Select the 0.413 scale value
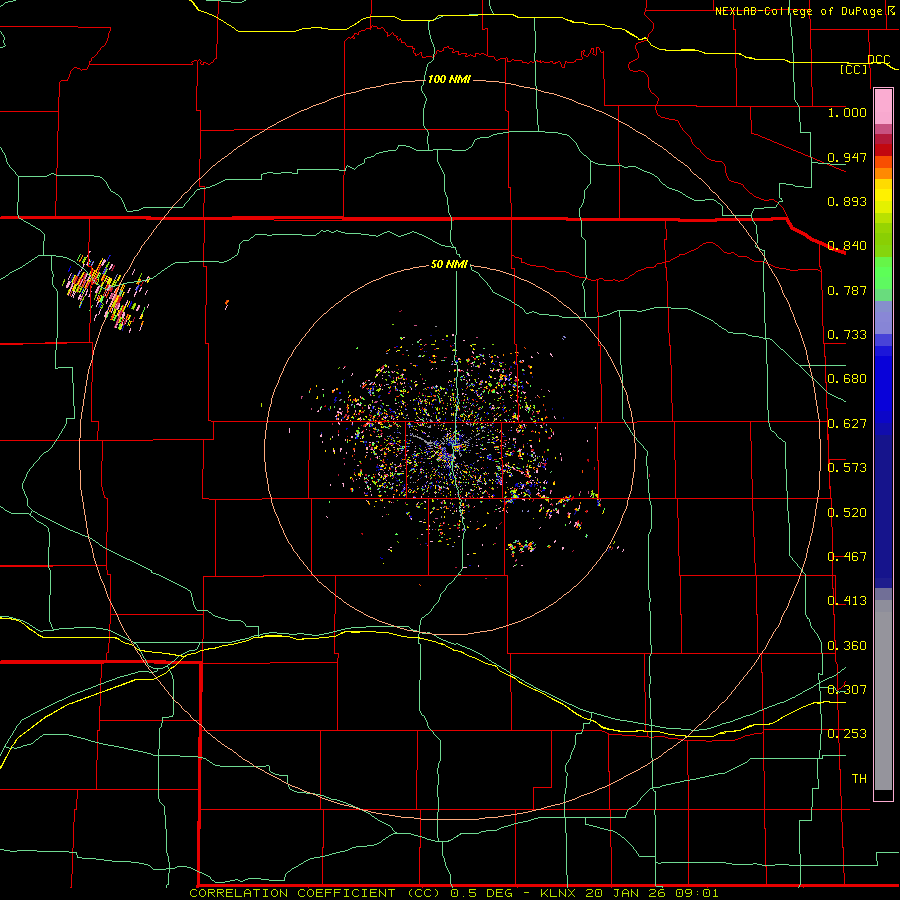The image size is (900, 900). click(x=847, y=600)
